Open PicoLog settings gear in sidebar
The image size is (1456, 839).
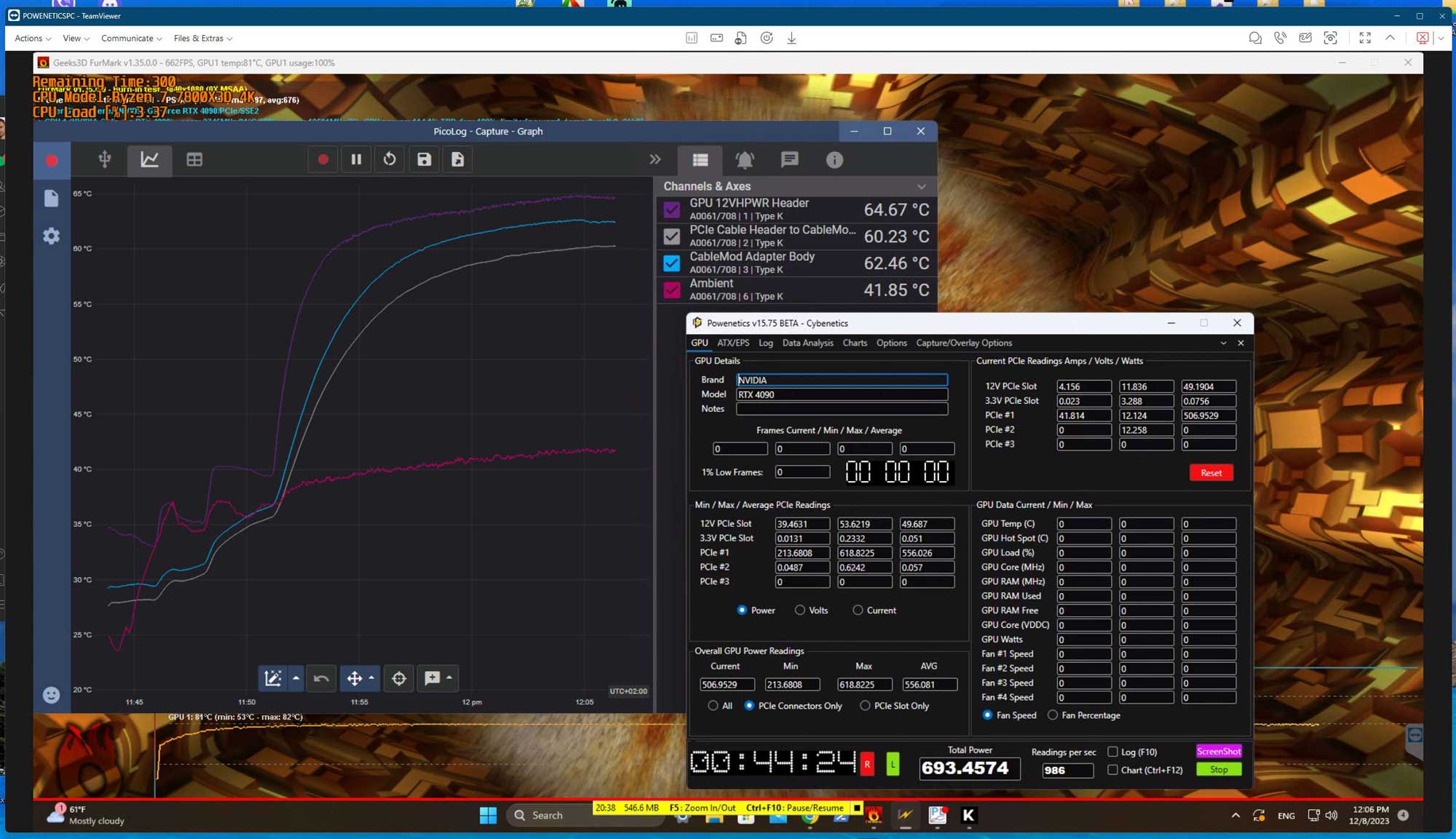click(x=51, y=236)
